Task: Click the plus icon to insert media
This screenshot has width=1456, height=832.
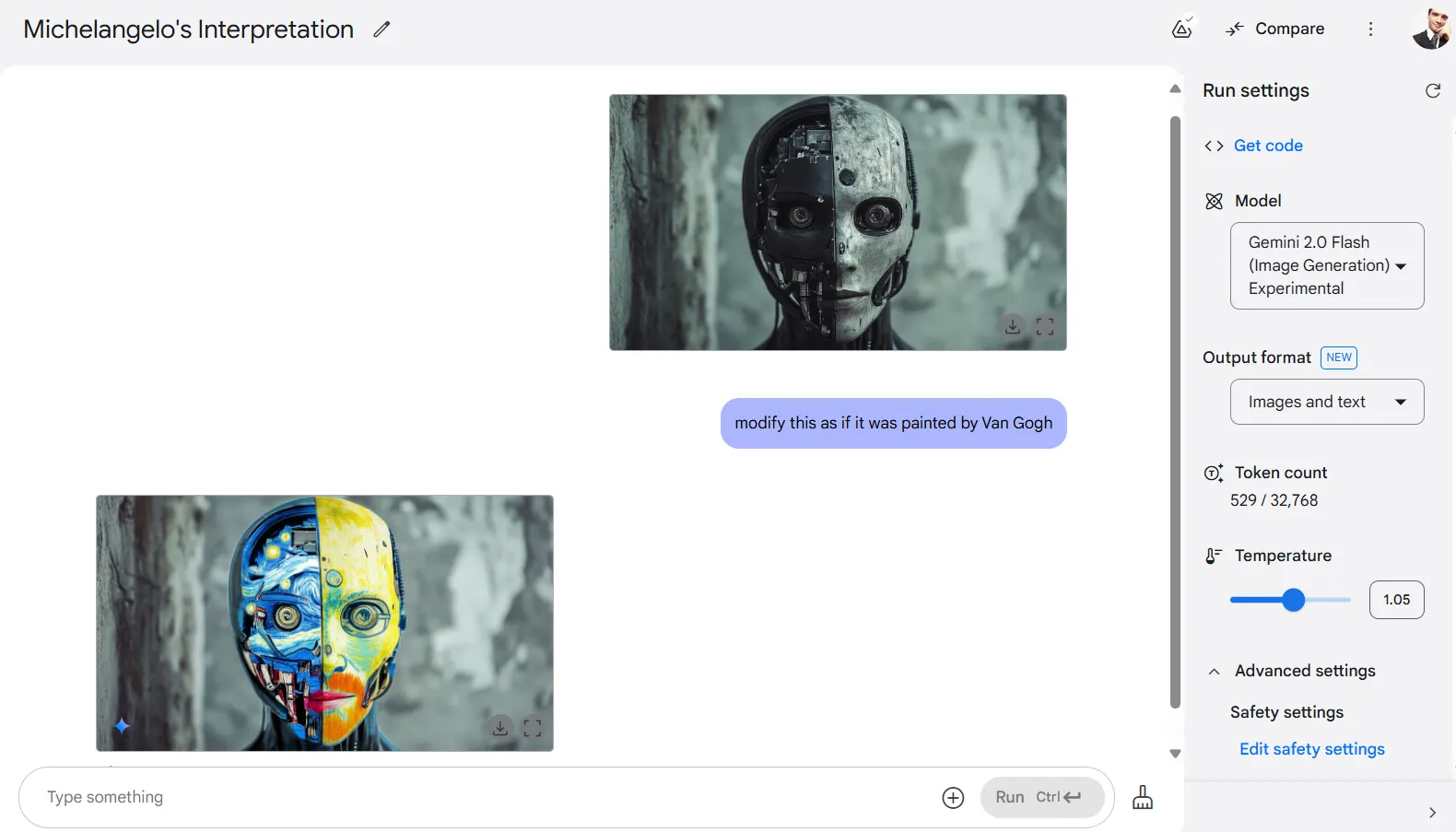Action: pyautogui.click(x=953, y=798)
